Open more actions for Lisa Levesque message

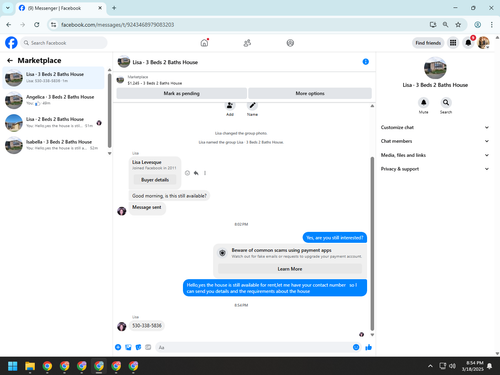point(205,173)
